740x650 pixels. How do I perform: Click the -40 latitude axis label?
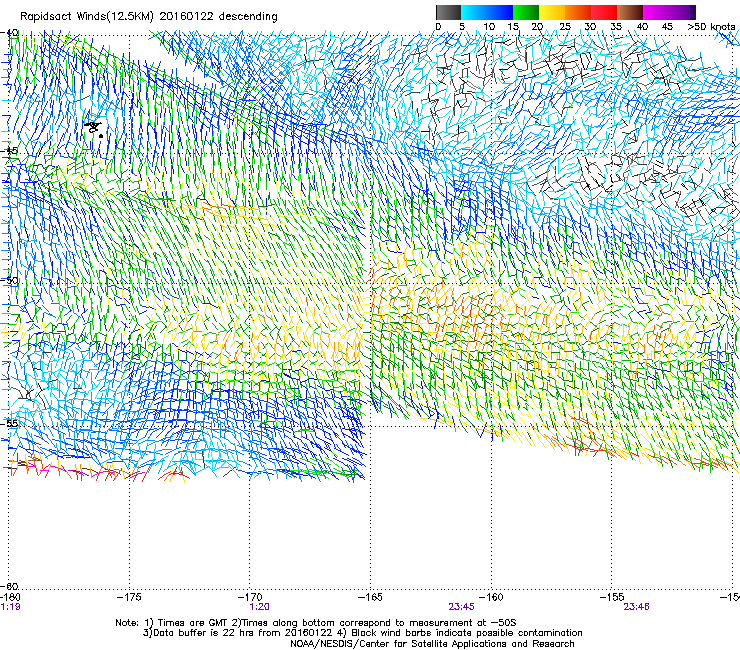tap(9, 33)
